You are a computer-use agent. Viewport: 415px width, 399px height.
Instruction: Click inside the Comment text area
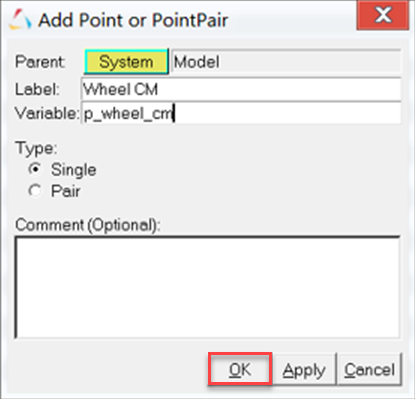click(207, 287)
